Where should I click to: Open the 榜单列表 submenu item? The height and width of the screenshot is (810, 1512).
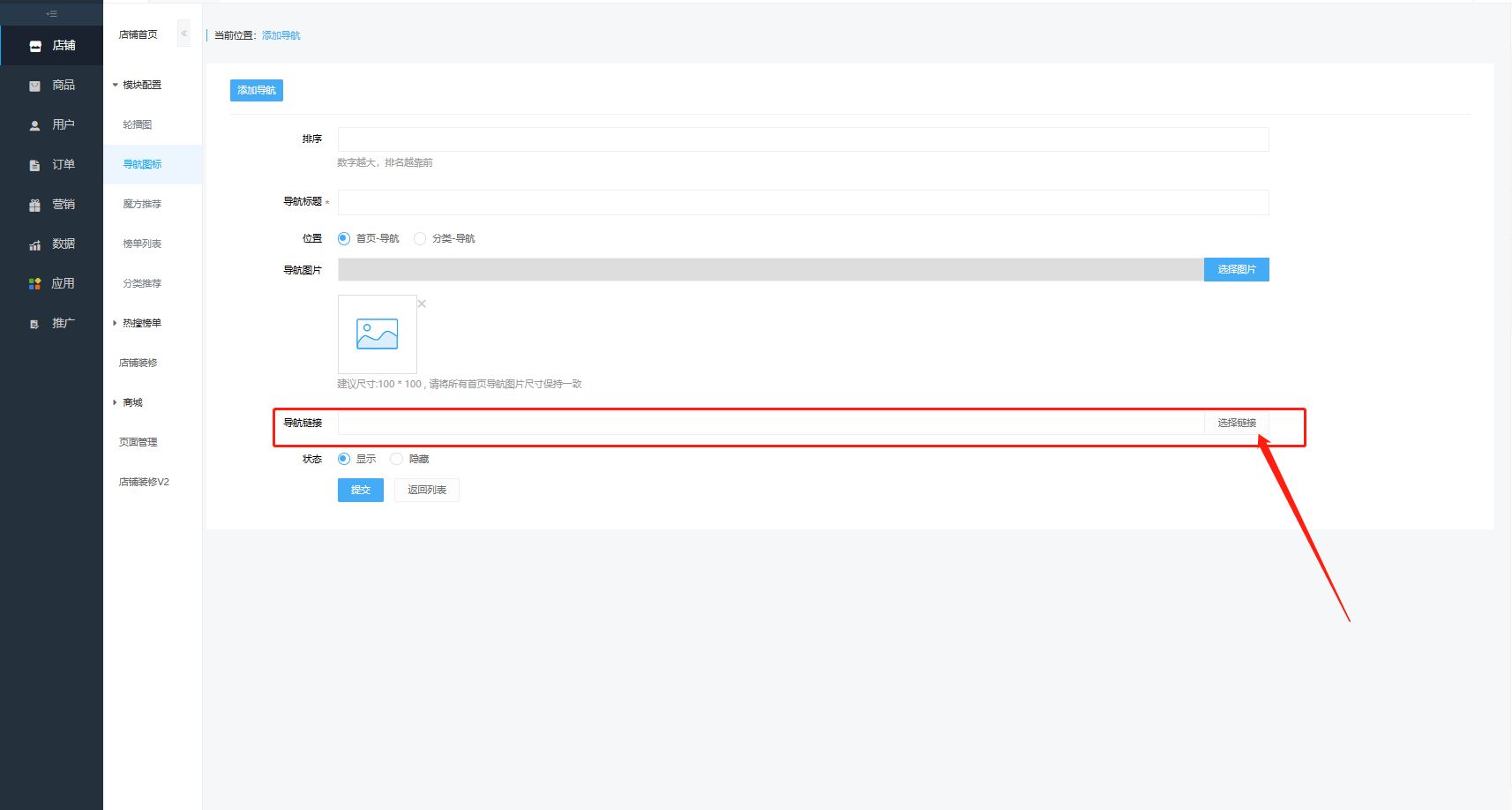142,244
